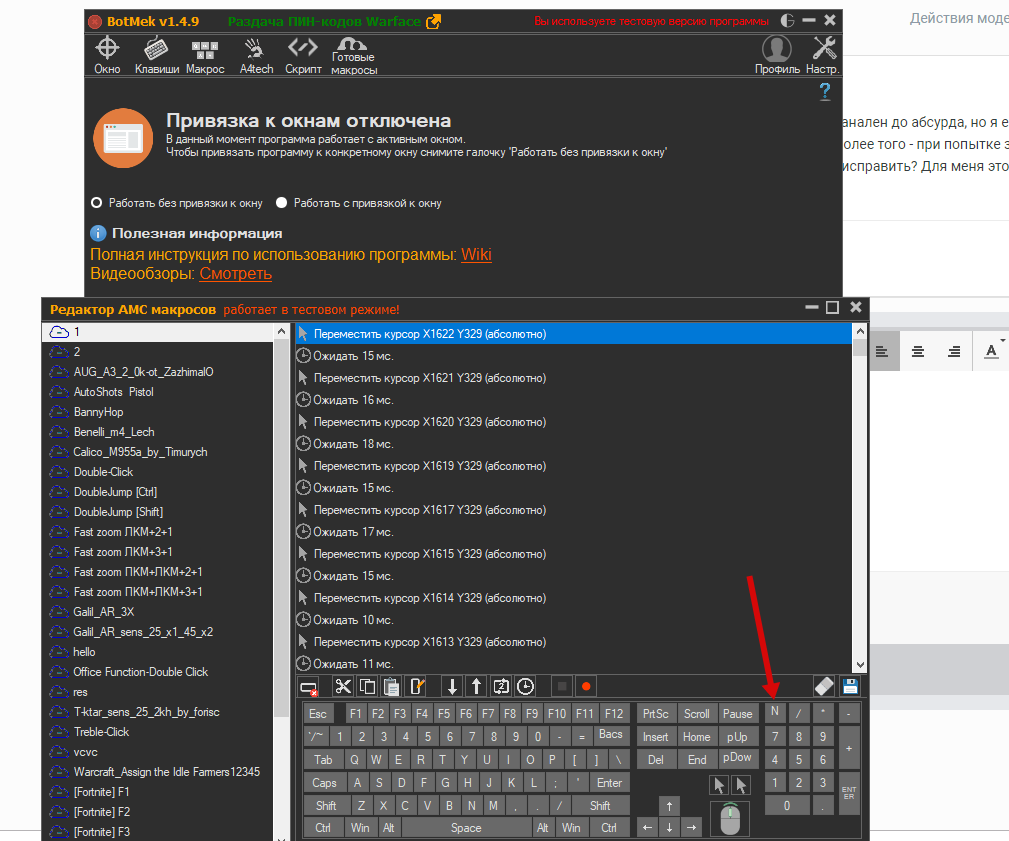This screenshot has width=1009, height=841.
Task: Click the blue question mark help icon
Action: coord(824,92)
